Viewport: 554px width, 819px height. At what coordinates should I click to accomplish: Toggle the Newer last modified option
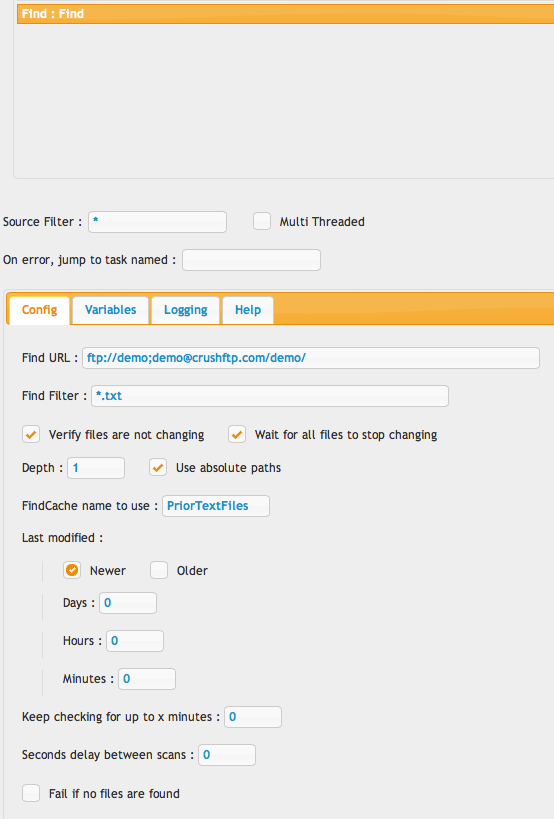tap(72, 570)
